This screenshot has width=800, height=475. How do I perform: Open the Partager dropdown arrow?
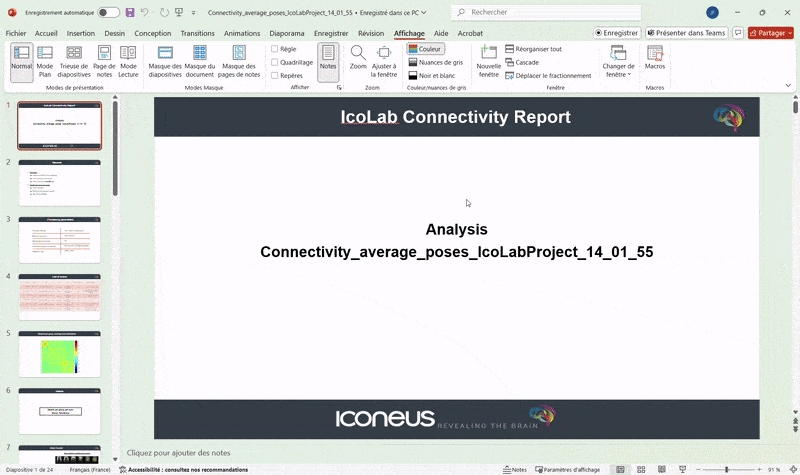pyautogui.click(x=790, y=33)
